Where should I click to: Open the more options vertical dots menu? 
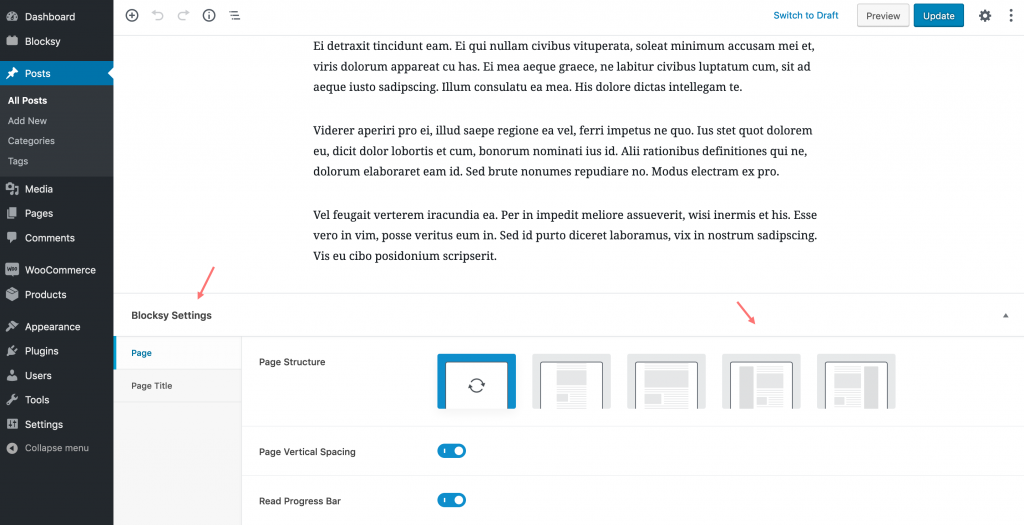(1011, 16)
